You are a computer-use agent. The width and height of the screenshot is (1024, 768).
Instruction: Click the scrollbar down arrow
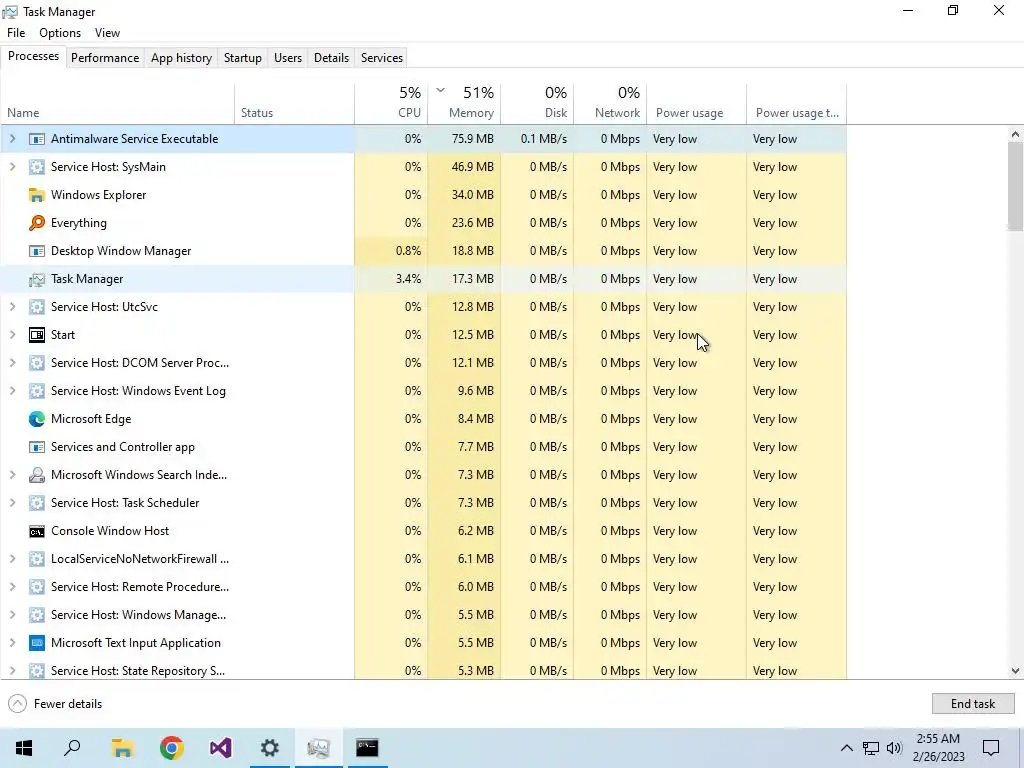tap(1015, 671)
